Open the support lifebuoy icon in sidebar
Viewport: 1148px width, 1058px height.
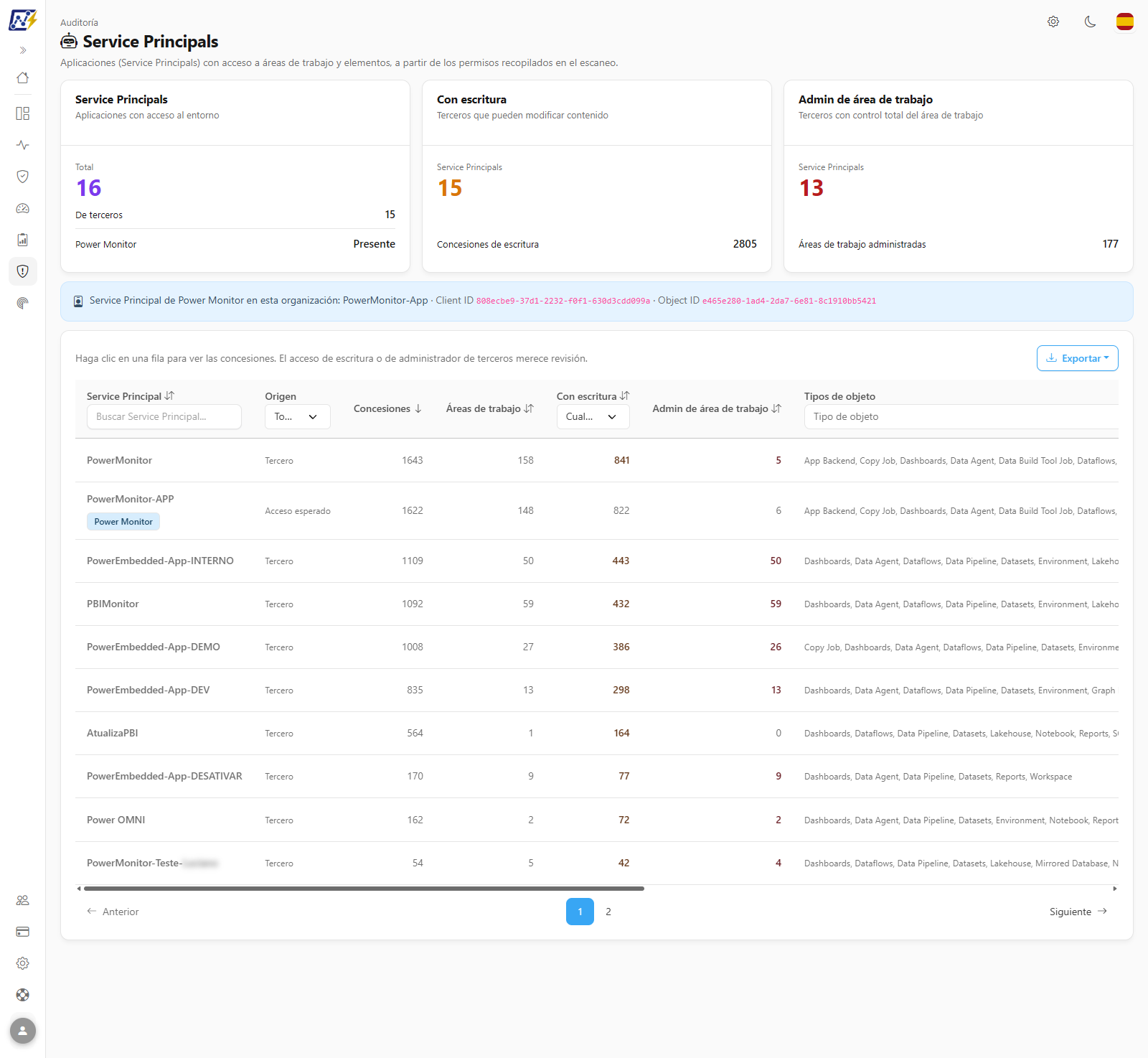click(23, 995)
